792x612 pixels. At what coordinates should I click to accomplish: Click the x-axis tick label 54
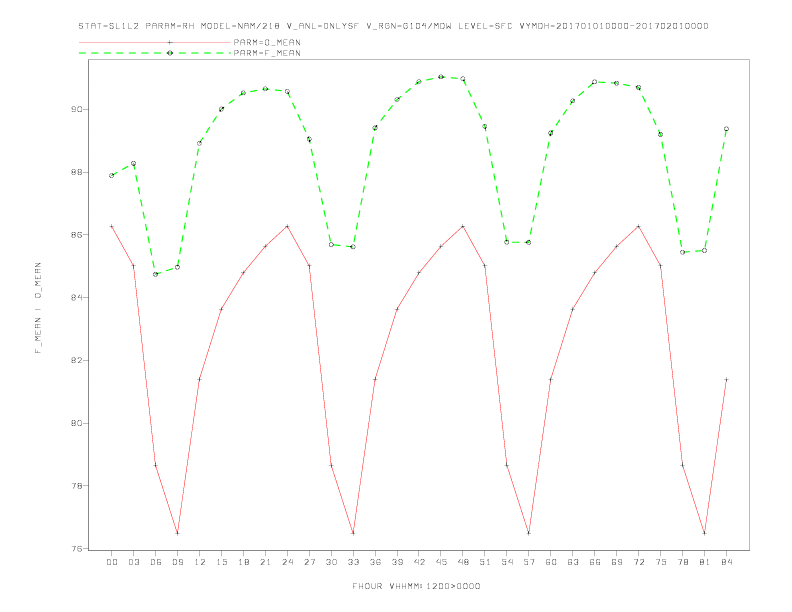[507, 562]
